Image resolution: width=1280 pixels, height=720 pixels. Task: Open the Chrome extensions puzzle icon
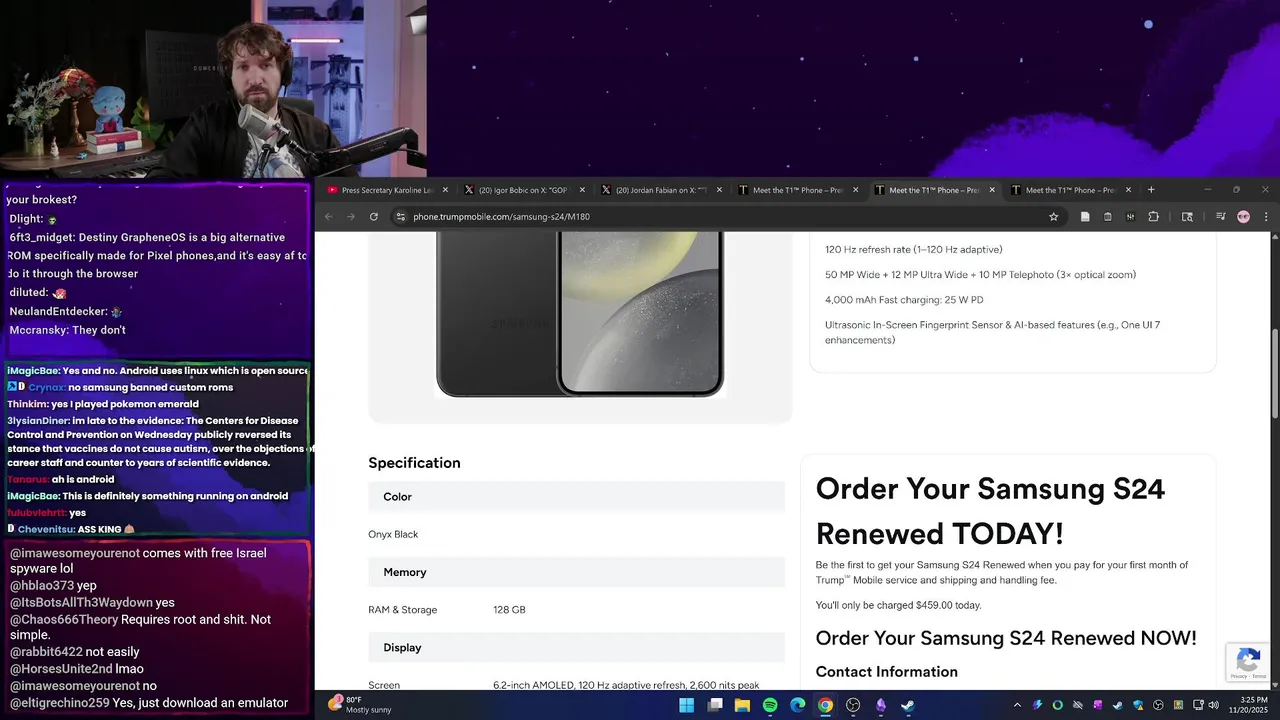pyautogui.click(x=1153, y=216)
